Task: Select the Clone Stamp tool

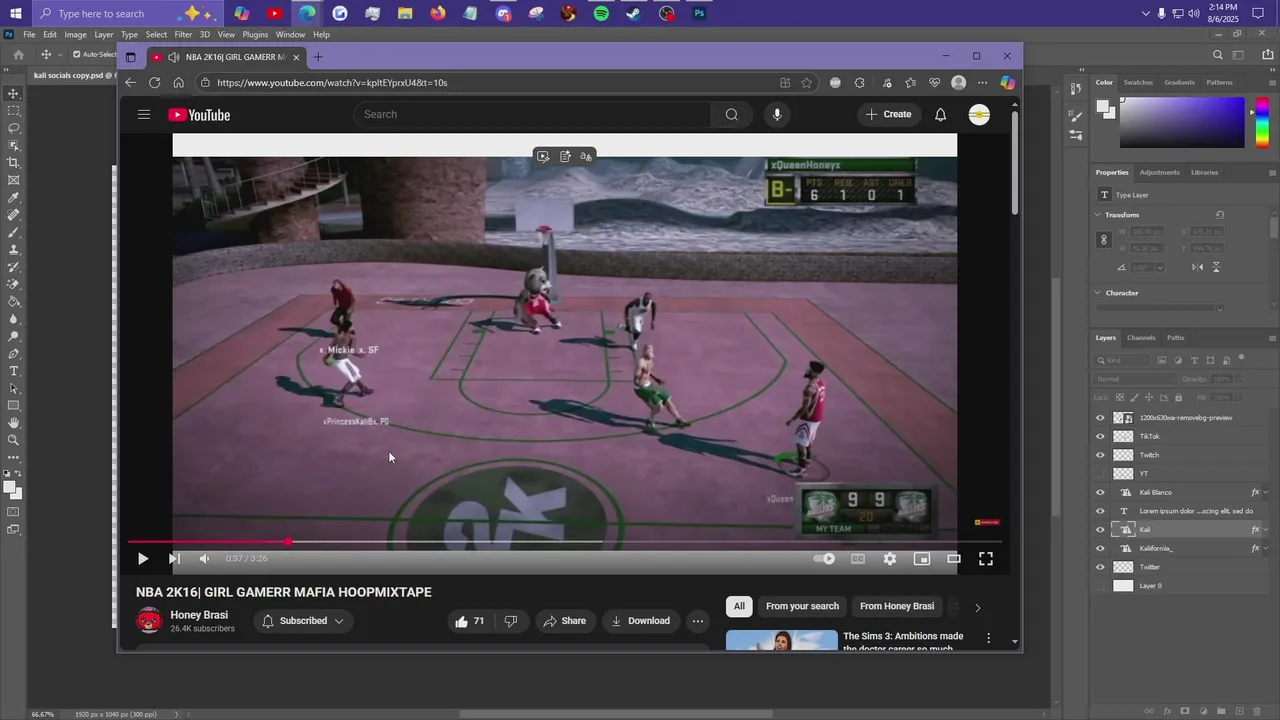Action: pos(13,250)
